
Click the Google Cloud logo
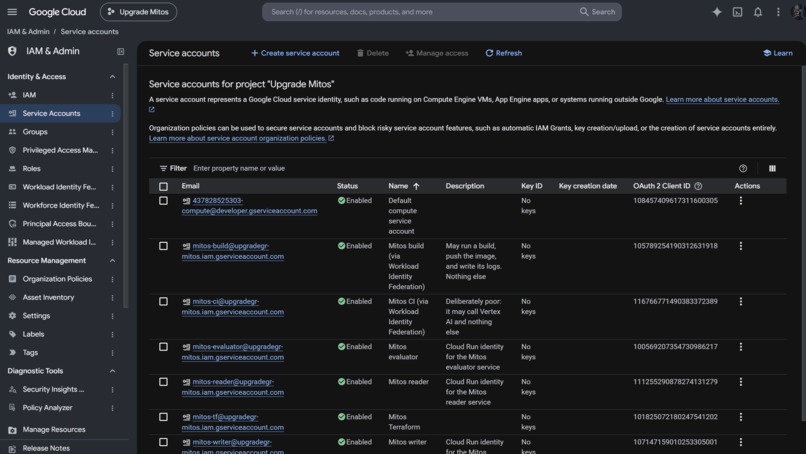[57, 12]
